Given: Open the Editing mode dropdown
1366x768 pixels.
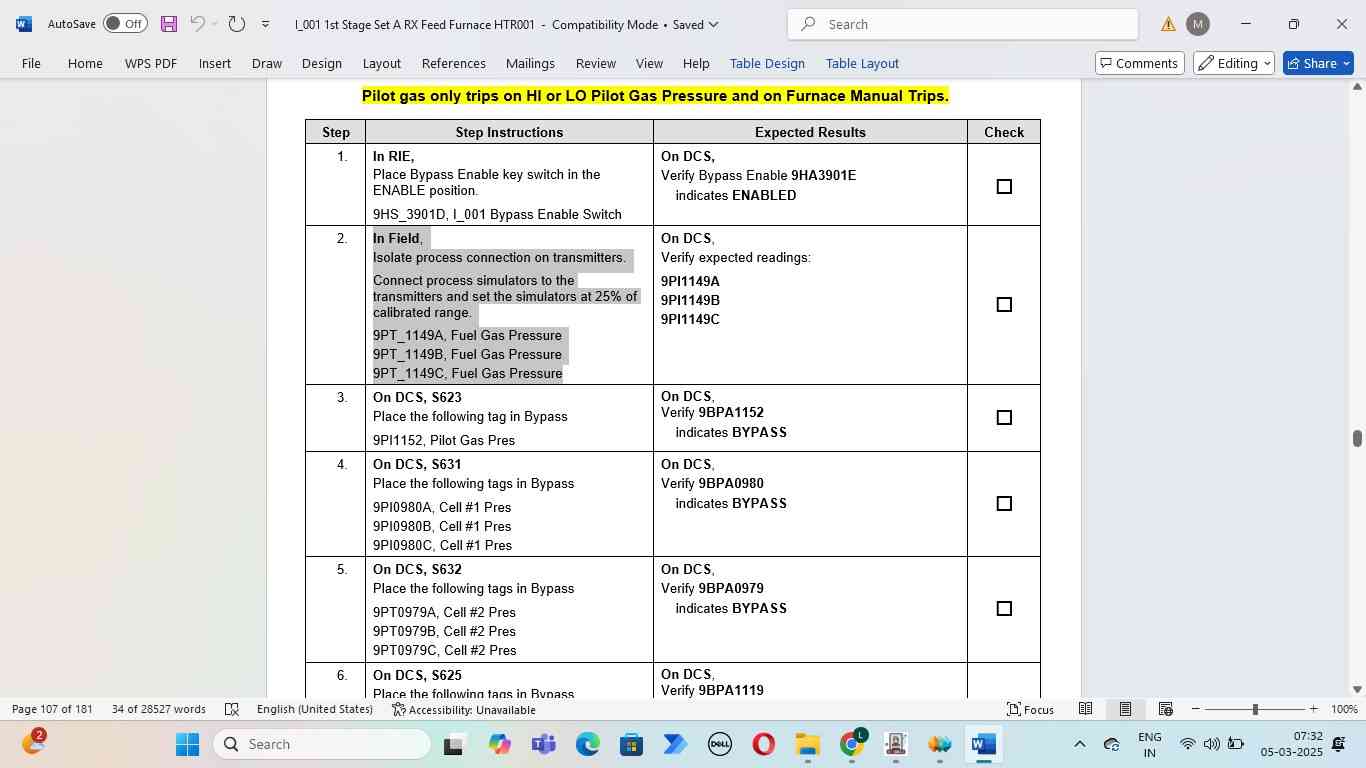Looking at the screenshot, I should pos(1234,63).
